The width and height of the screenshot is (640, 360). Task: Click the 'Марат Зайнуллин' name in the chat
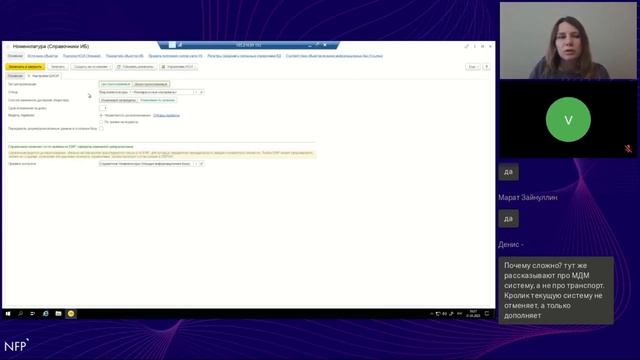coord(528,198)
